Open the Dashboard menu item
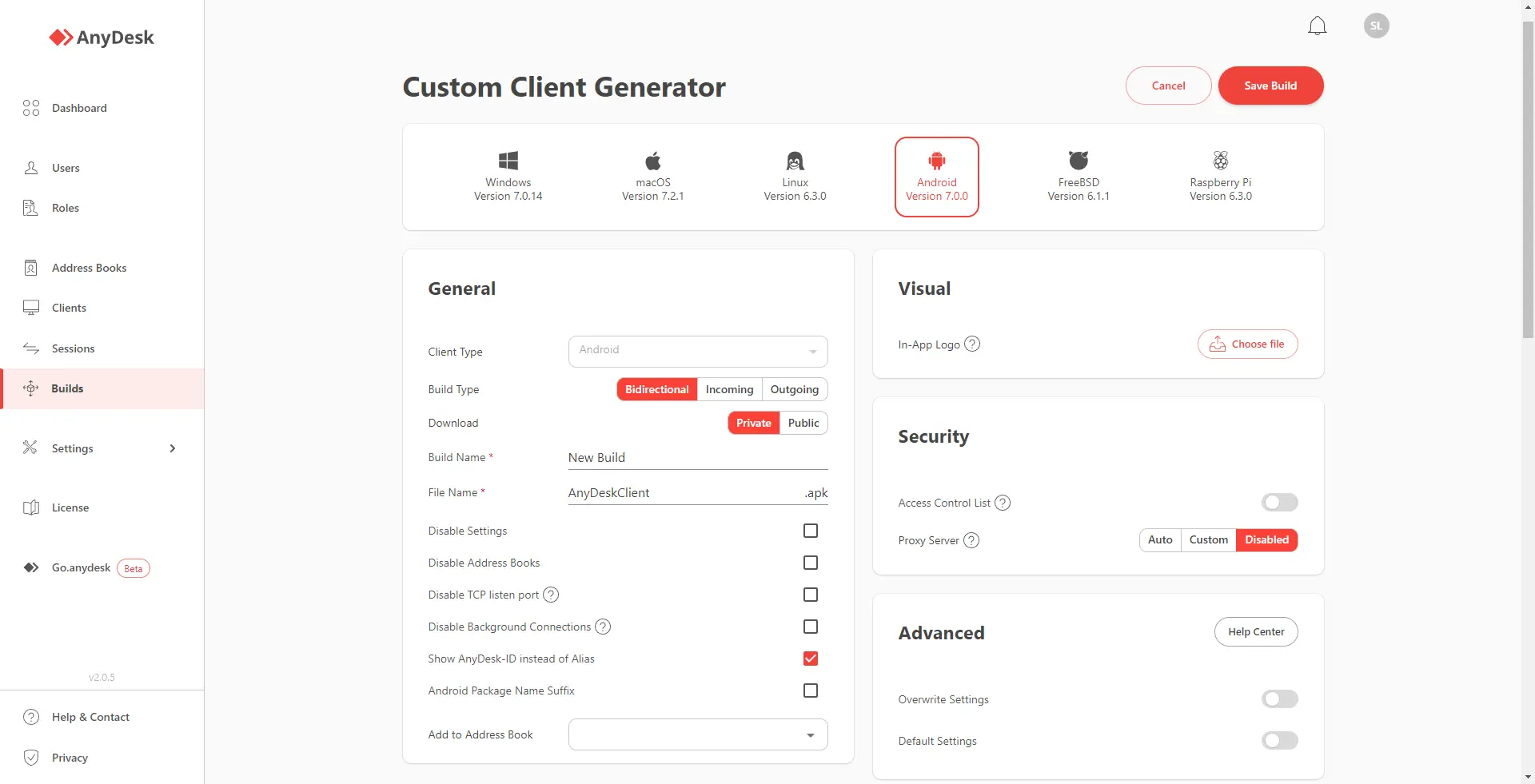The height and width of the screenshot is (784, 1535). pyautogui.click(x=102, y=108)
